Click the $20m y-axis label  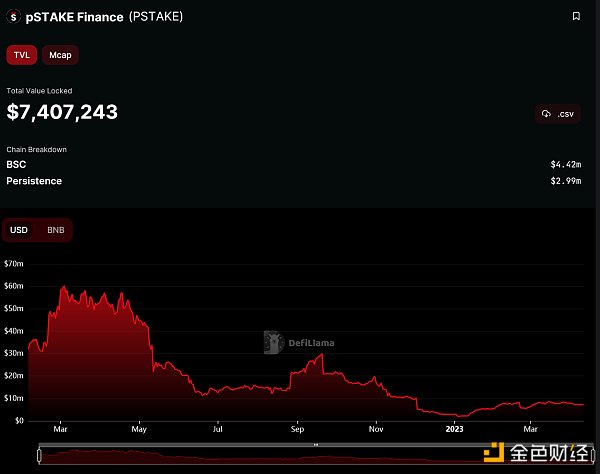pyautogui.click(x=14, y=376)
